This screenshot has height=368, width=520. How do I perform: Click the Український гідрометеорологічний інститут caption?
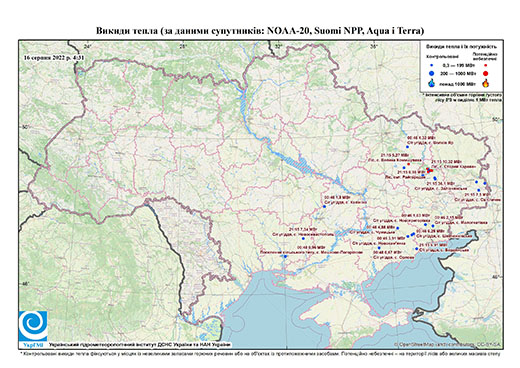(x=139, y=345)
